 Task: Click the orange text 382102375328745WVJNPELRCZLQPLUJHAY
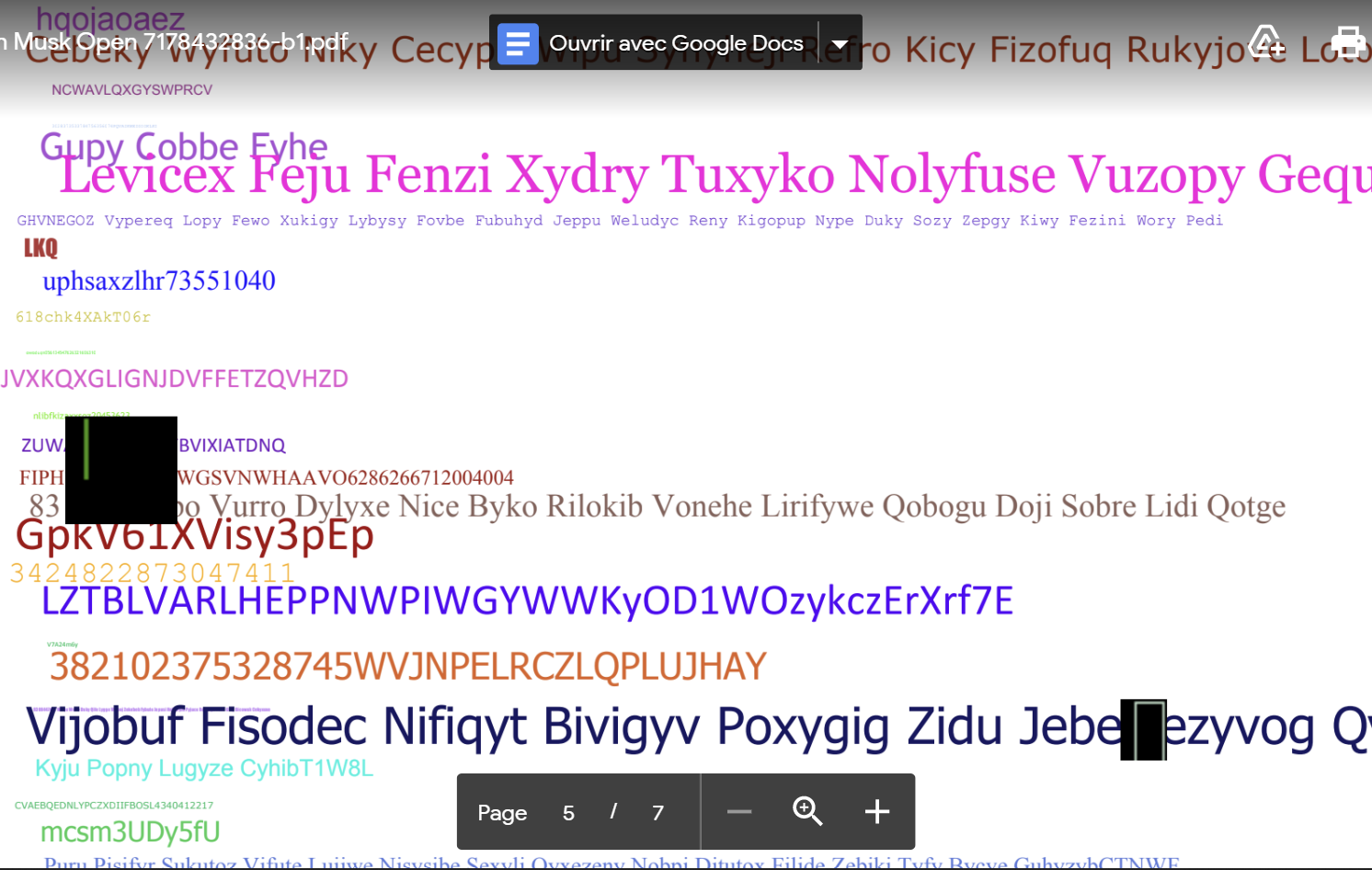point(407,667)
